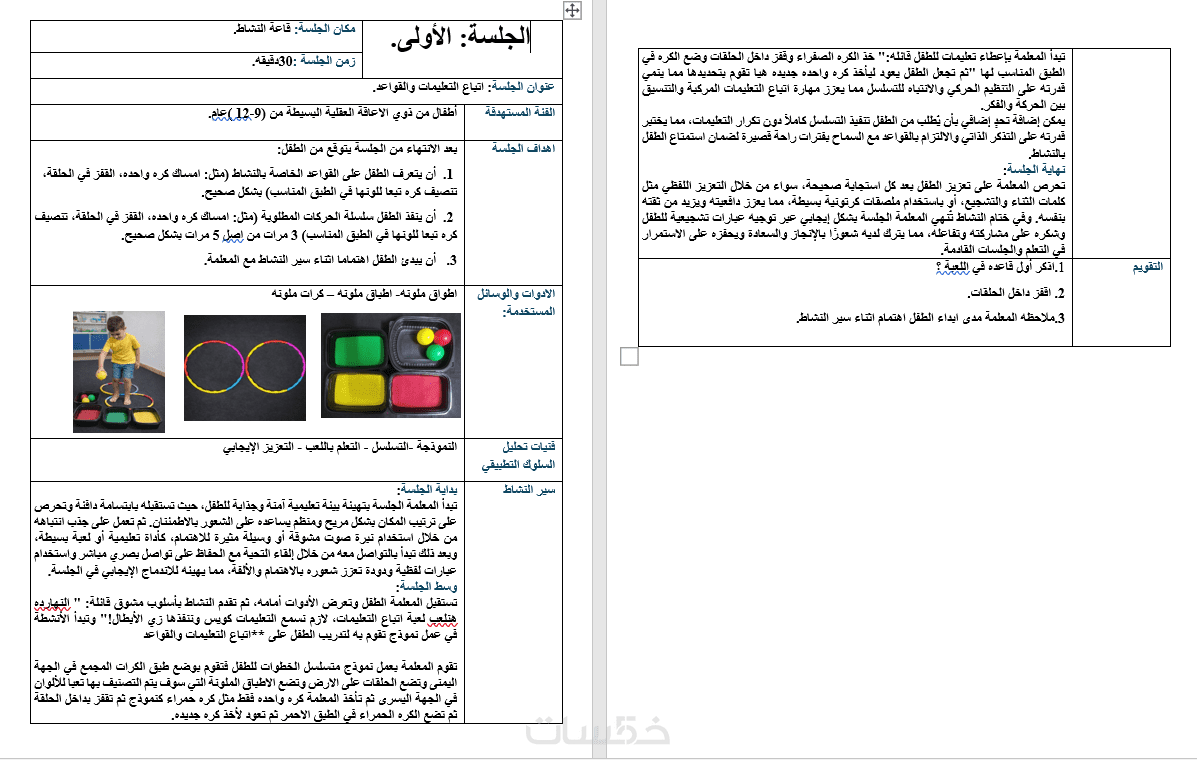The width and height of the screenshot is (1197, 760).
Task: Click the text "أطفال من ذوي الاعاقة العقلية البسيطة"
Action: tap(363, 114)
